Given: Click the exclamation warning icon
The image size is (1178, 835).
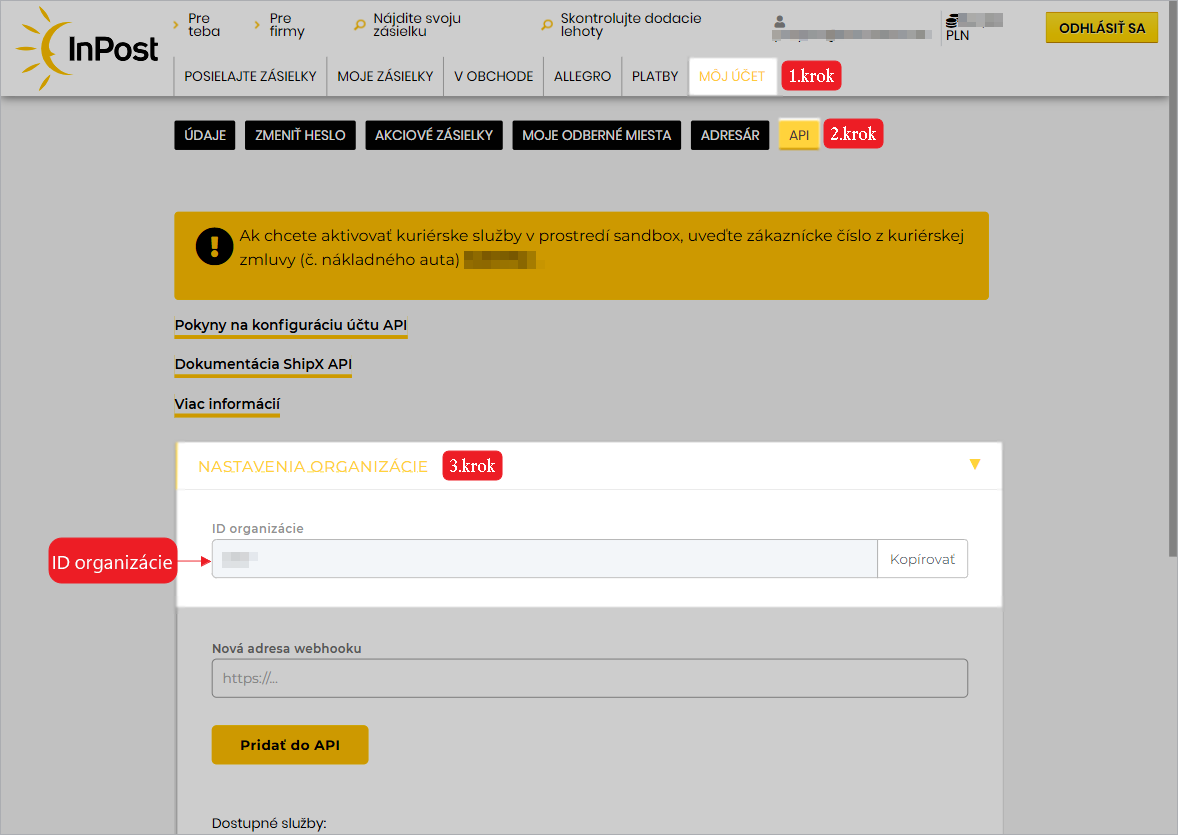Looking at the screenshot, I should coord(214,246).
